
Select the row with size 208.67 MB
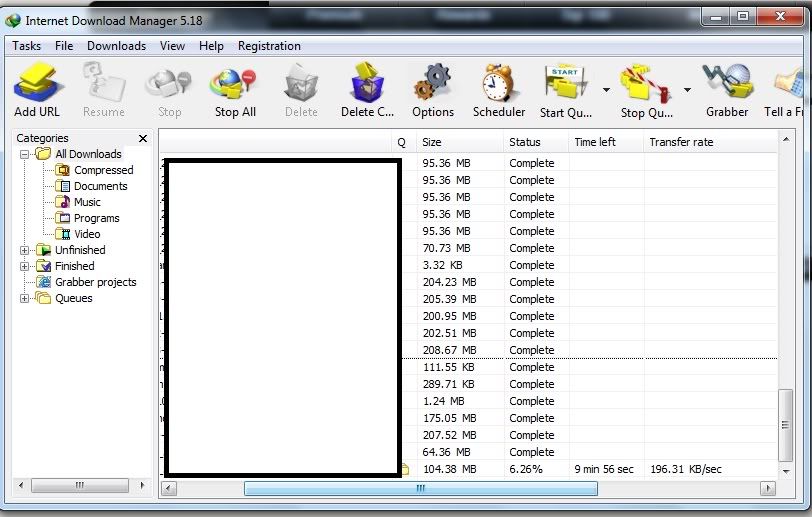point(469,350)
